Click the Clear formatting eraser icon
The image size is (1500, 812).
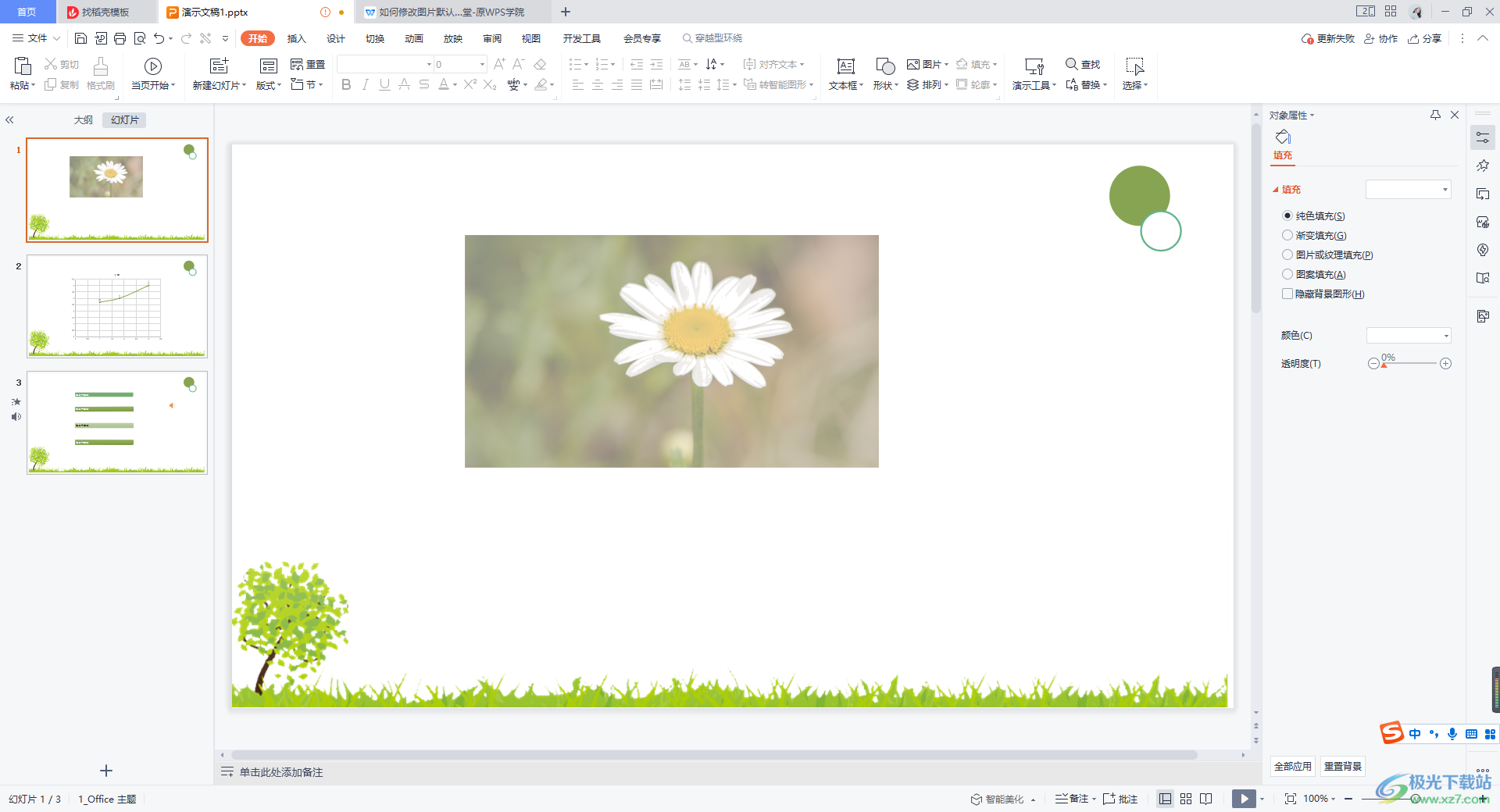(x=540, y=64)
